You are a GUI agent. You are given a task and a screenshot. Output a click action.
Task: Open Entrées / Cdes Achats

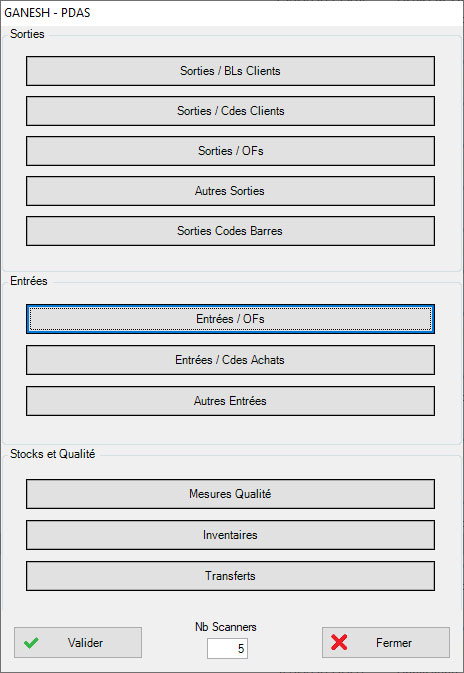pos(230,360)
